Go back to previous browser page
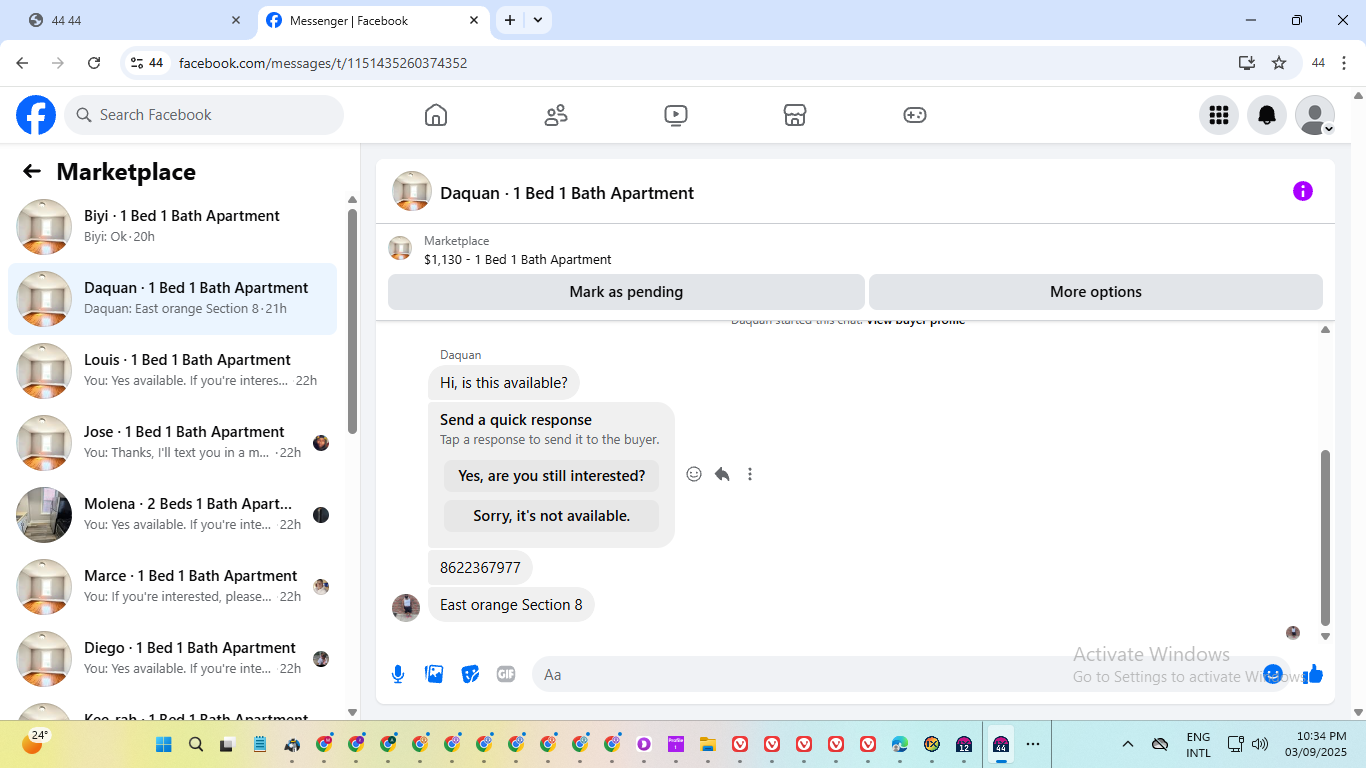The image size is (1366, 768). pyautogui.click(x=22, y=63)
